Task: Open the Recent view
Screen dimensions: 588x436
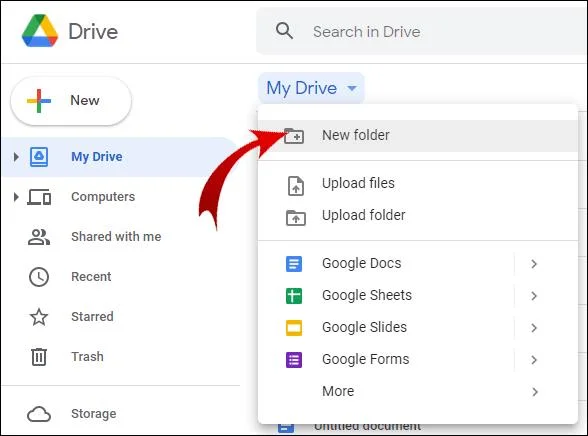Action: [x=91, y=277]
